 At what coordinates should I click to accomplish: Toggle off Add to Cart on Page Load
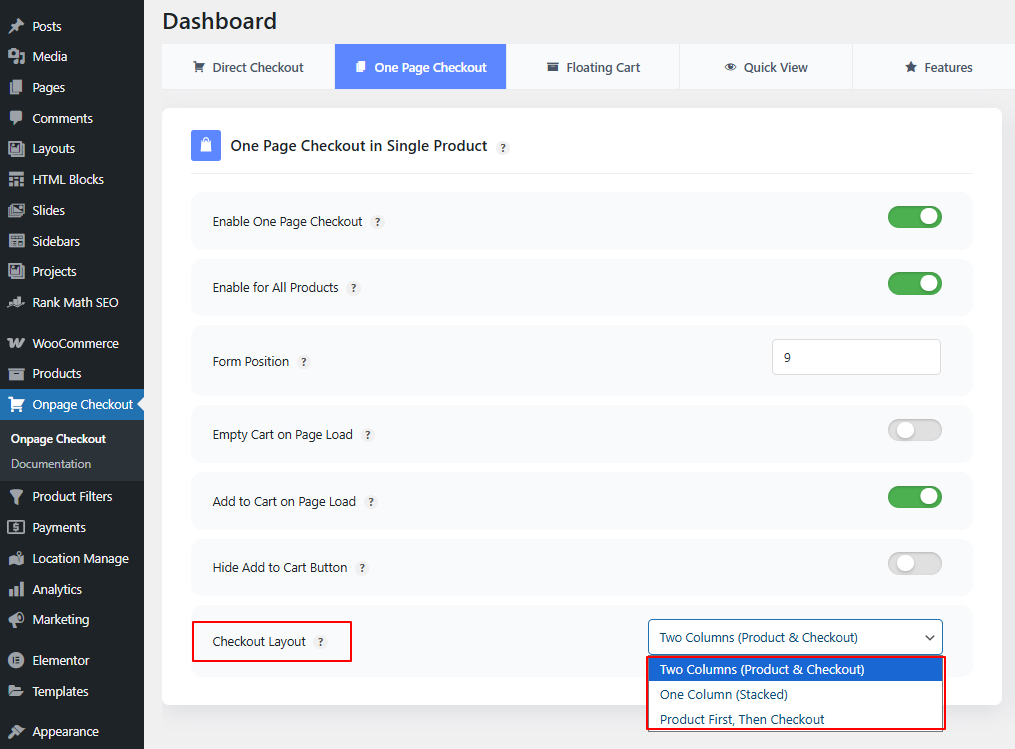(x=914, y=497)
